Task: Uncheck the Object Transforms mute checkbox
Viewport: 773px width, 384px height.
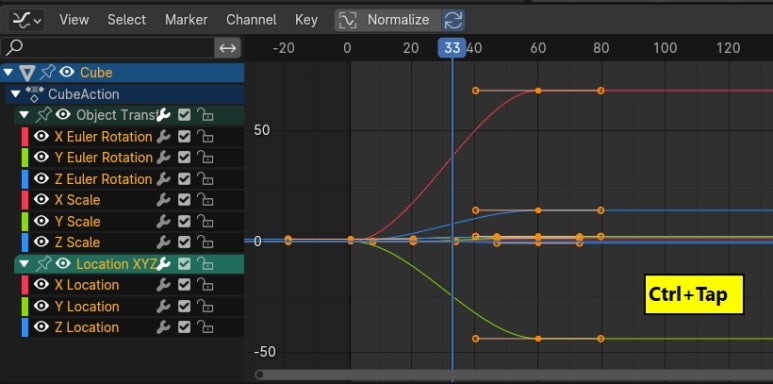Action: tap(184, 115)
